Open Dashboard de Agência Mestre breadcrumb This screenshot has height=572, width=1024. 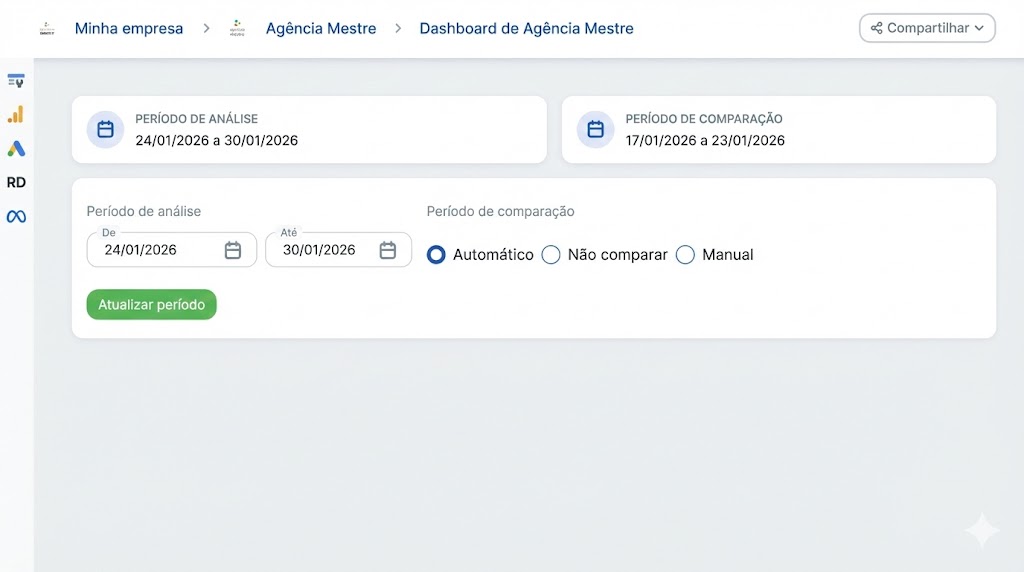pos(526,29)
